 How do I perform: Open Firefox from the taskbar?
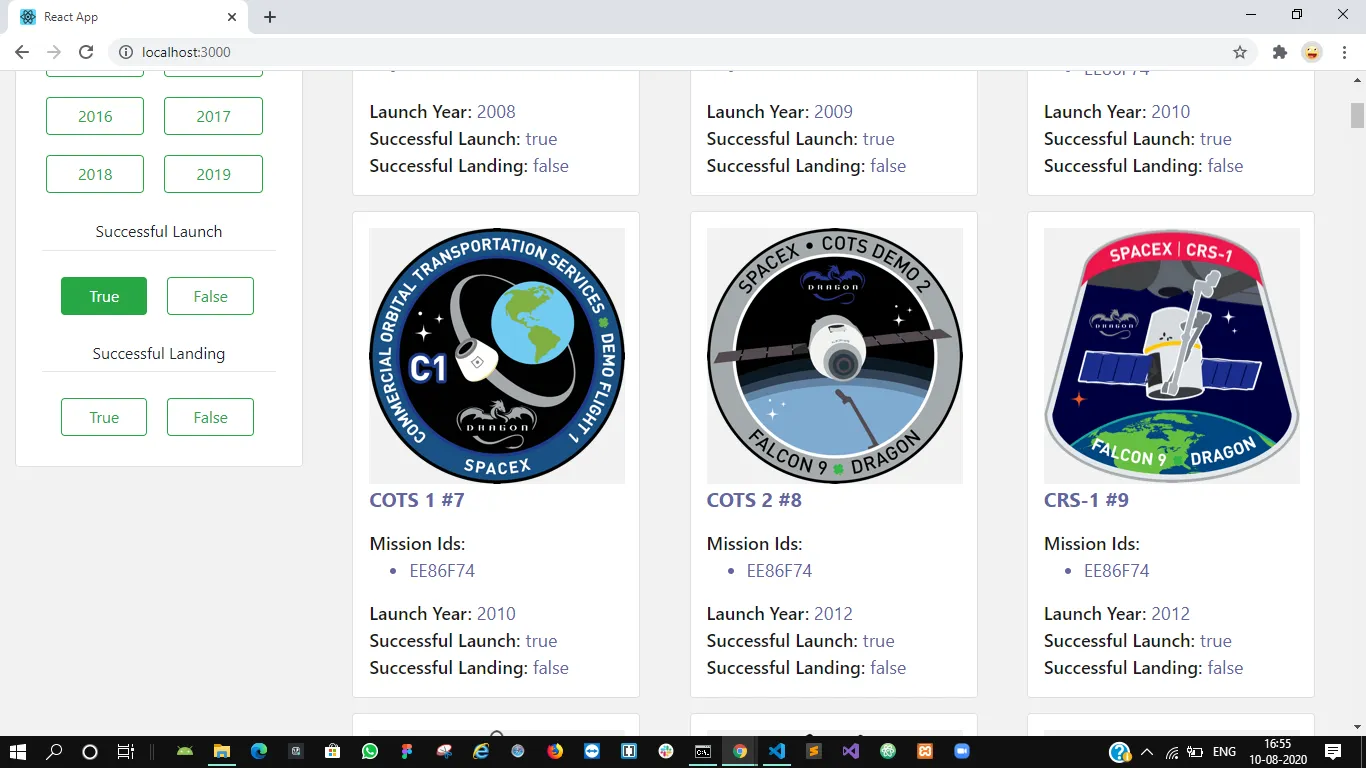point(555,751)
